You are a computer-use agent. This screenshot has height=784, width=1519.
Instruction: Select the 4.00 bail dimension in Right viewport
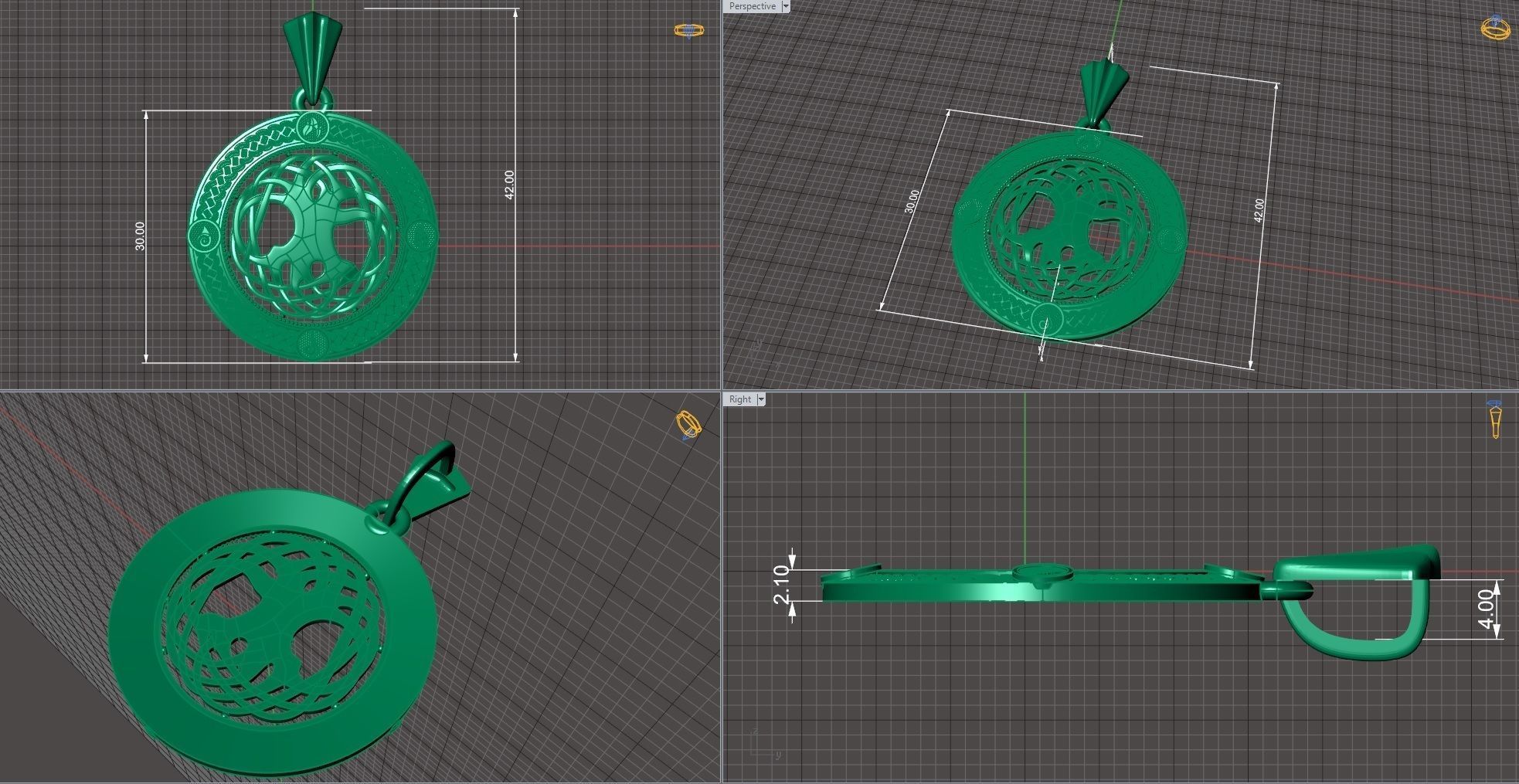click(x=1487, y=609)
